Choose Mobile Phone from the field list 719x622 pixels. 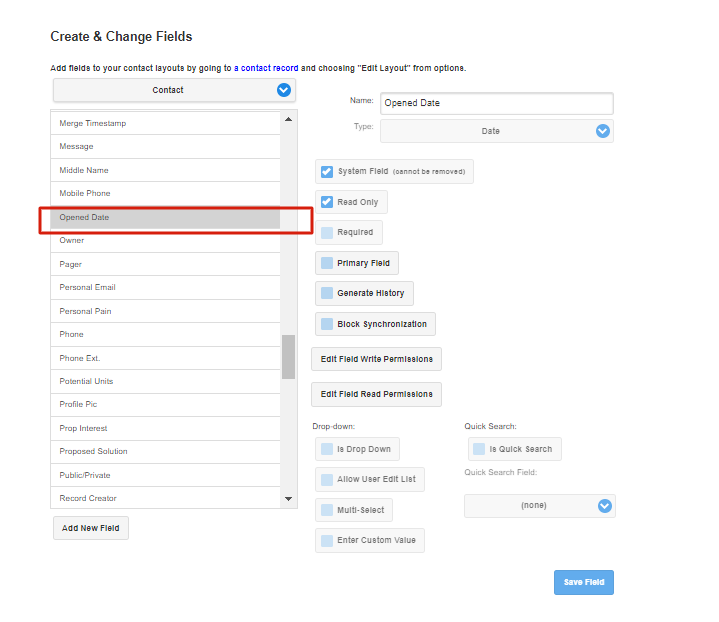(x=165, y=193)
